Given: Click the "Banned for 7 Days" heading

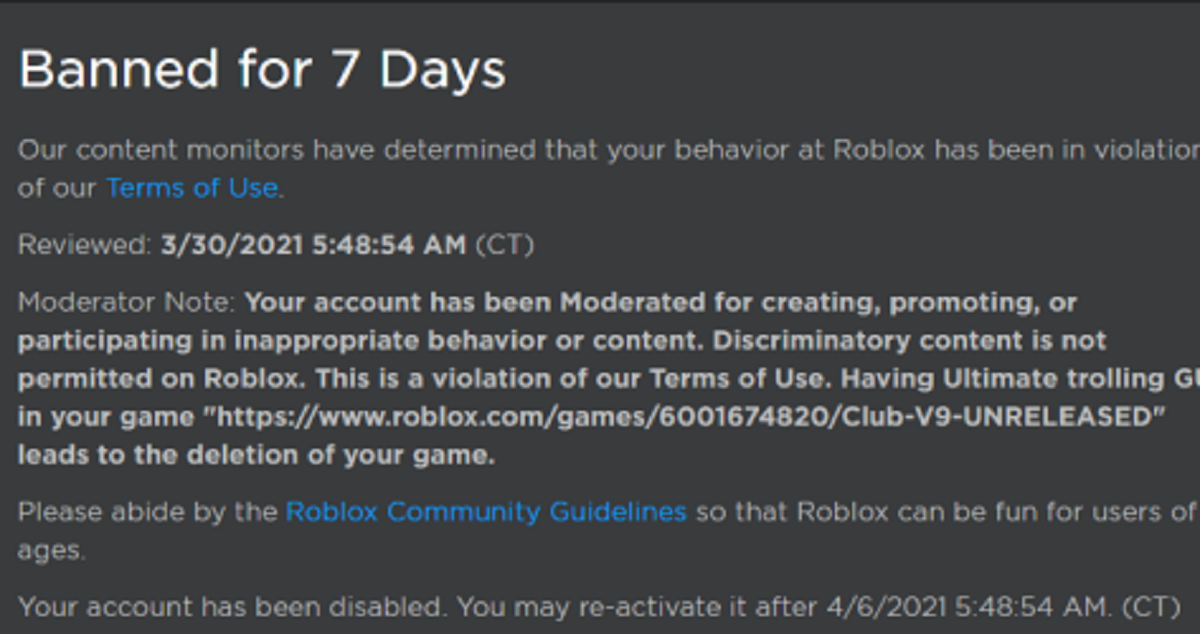Looking at the screenshot, I should point(262,71).
